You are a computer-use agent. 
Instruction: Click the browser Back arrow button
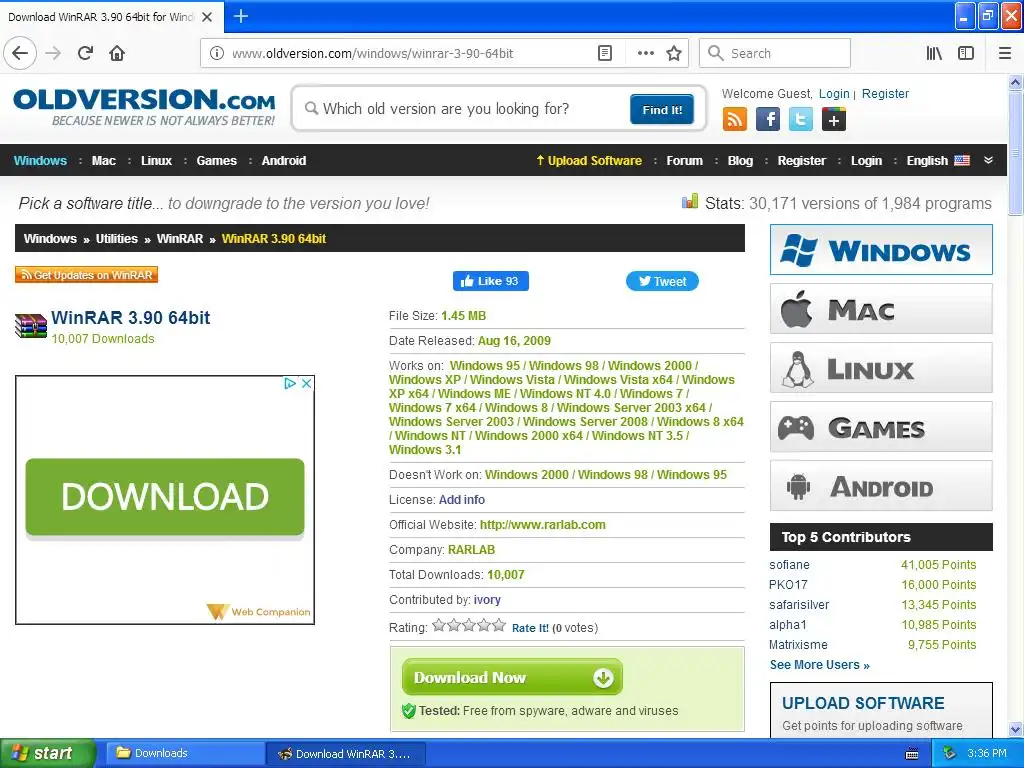click(x=20, y=53)
